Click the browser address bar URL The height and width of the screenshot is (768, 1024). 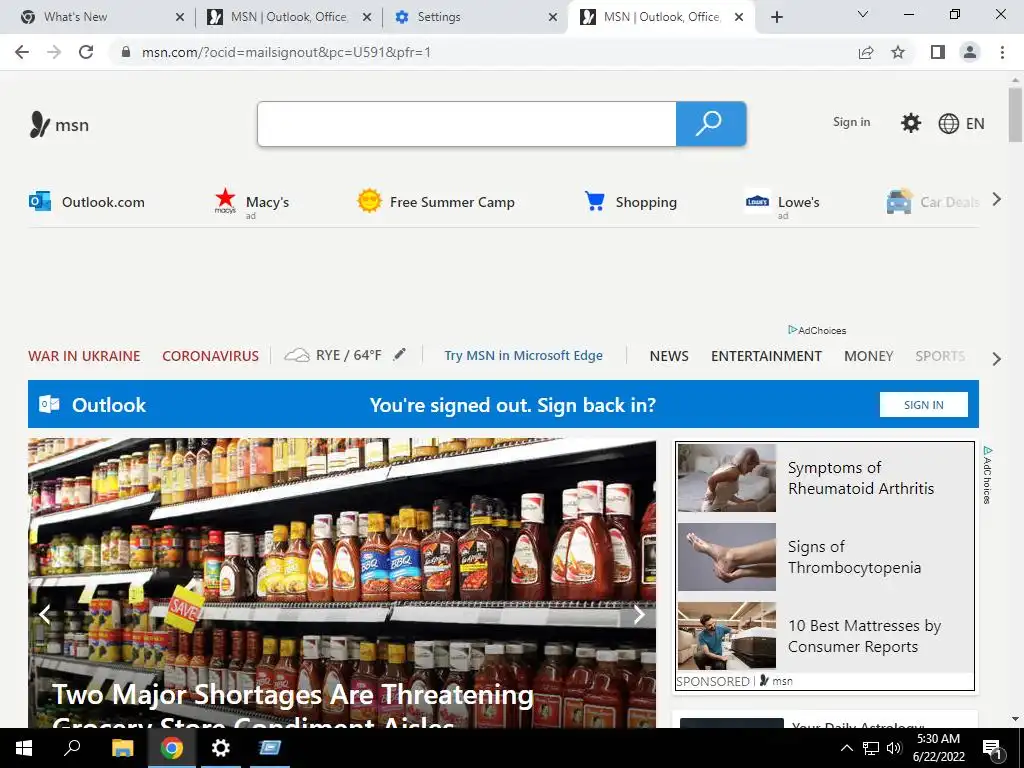pos(286,52)
